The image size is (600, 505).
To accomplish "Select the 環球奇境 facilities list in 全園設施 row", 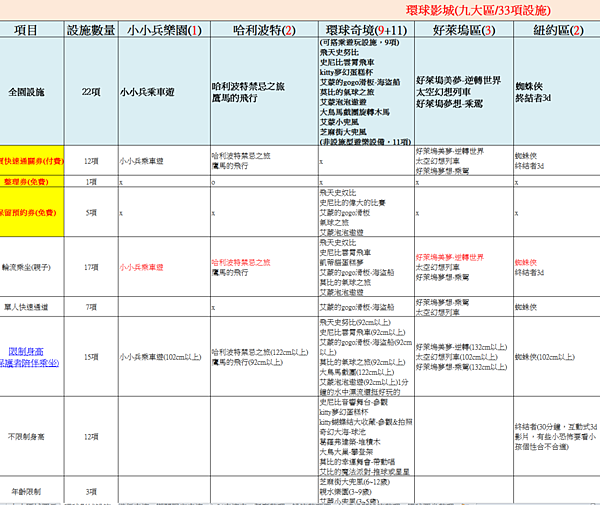I will click(x=366, y=92).
